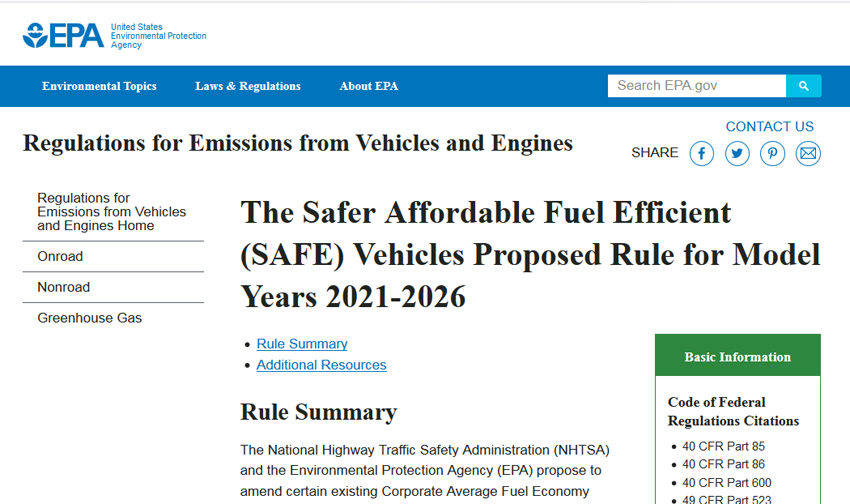Open the Onroad sidebar link
850x504 pixels.
pyautogui.click(x=60, y=256)
